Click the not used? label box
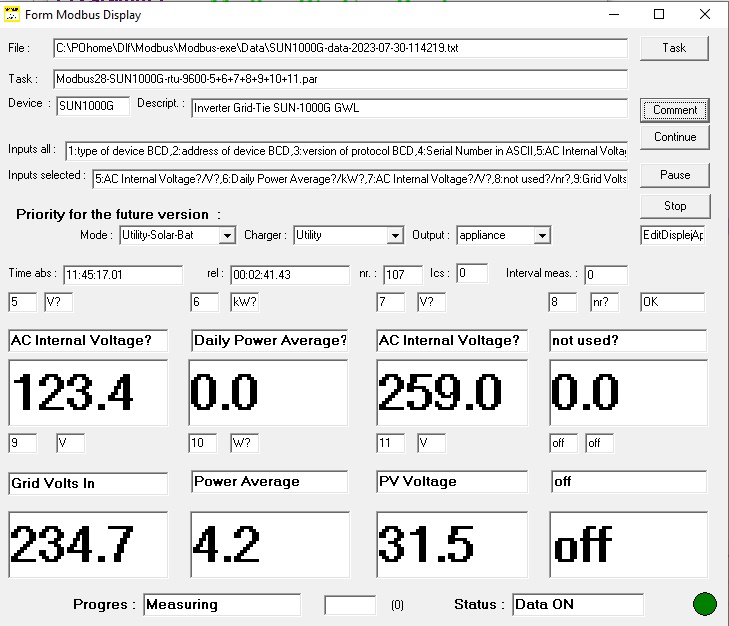This screenshot has height=626, width=729. [x=628, y=340]
